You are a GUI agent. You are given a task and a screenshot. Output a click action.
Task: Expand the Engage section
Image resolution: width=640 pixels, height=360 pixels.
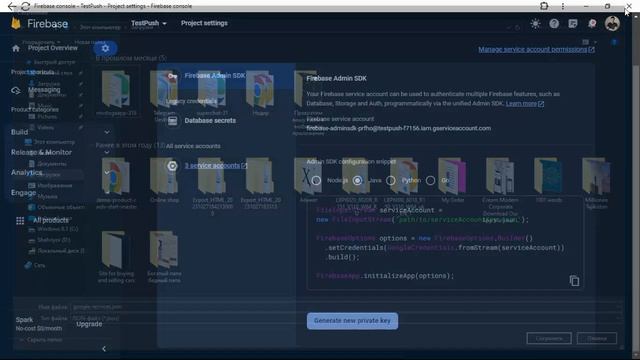point(107,193)
